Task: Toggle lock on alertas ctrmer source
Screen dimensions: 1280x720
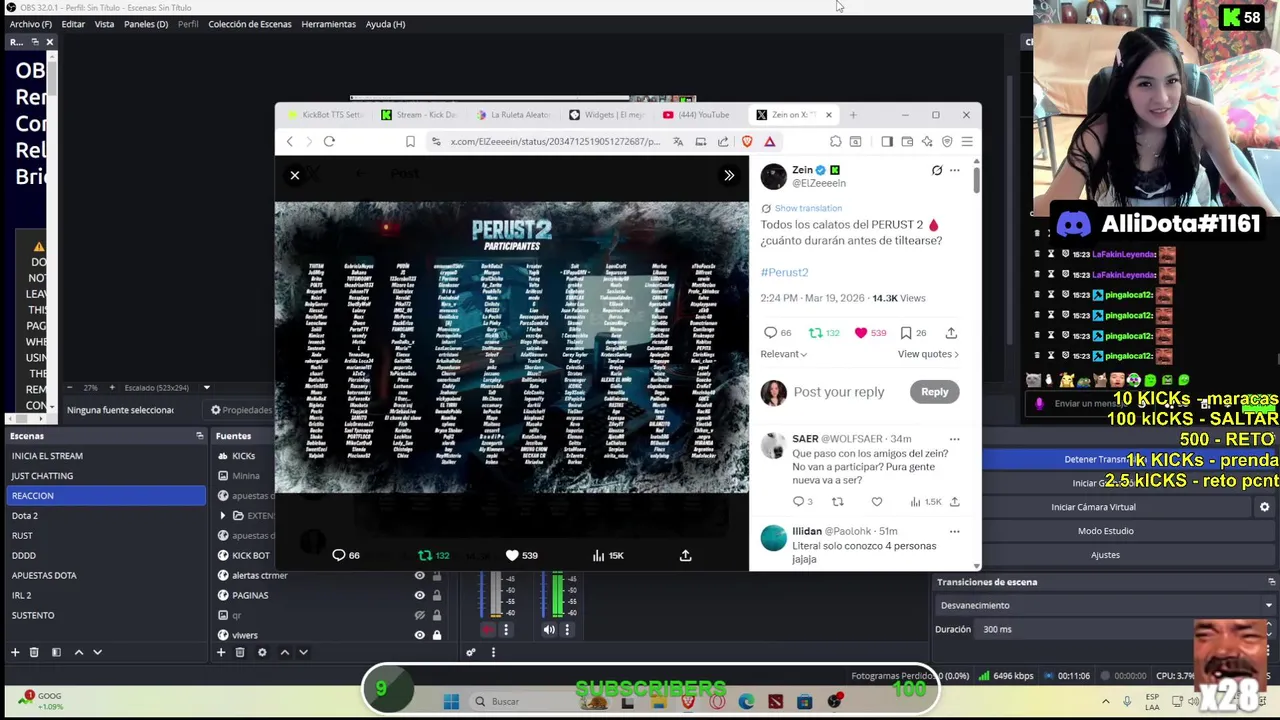Action: pos(437,575)
